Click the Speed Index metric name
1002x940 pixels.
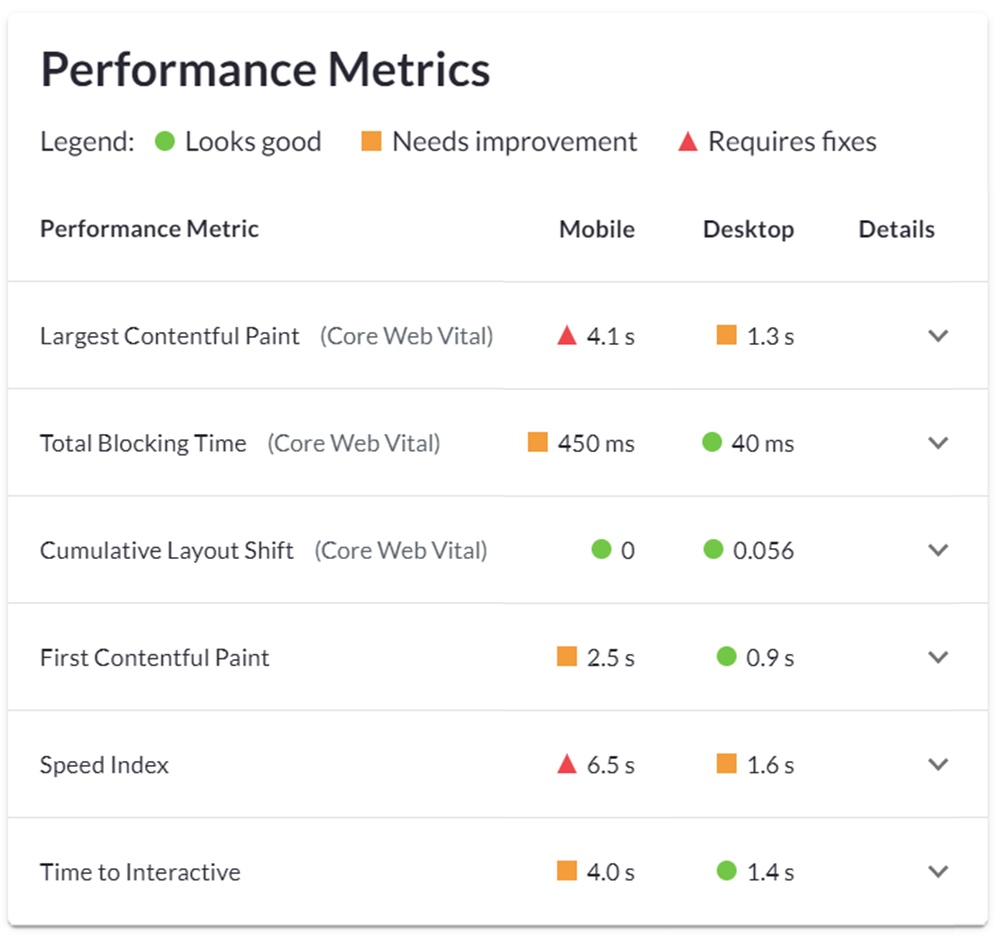point(104,765)
